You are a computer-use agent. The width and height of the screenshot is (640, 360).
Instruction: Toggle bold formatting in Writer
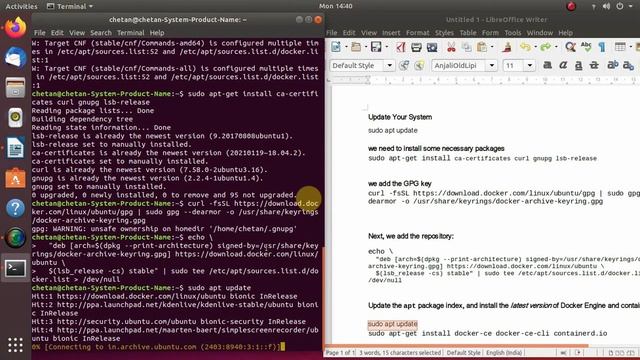tap(547, 65)
